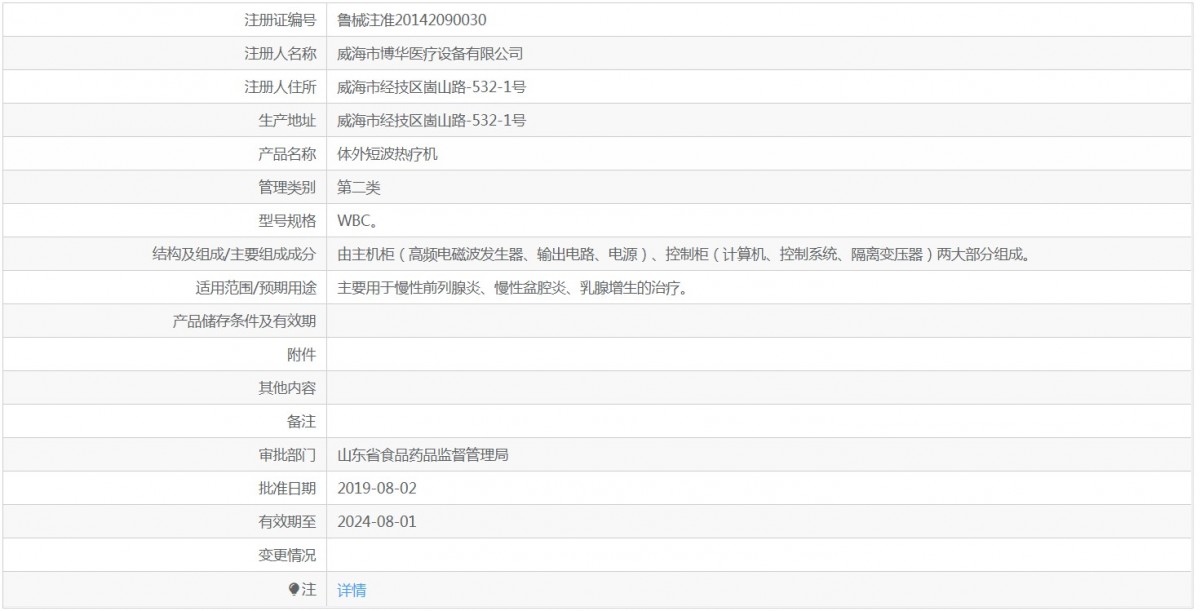Select expiry date 2024-08-01
This screenshot has height=611, width=1200.
[377, 522]
